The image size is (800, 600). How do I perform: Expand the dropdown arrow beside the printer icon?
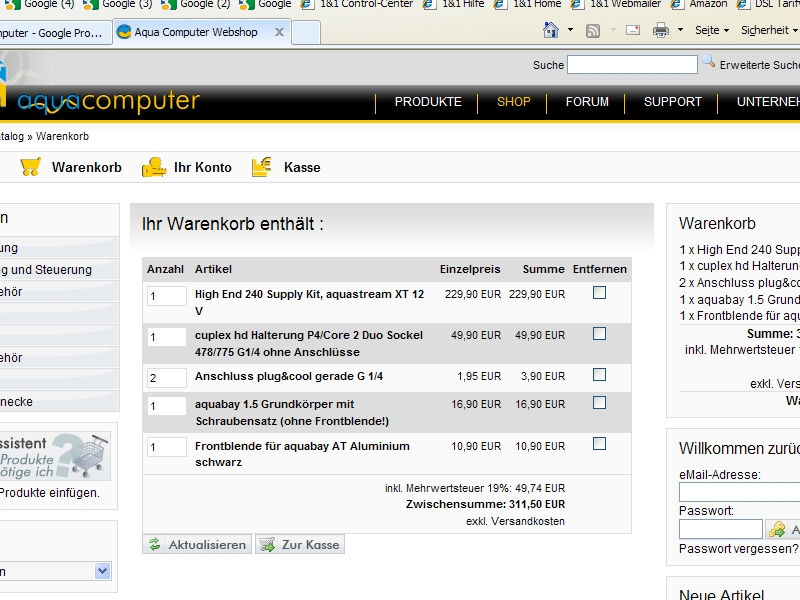[x=680, y=30]
